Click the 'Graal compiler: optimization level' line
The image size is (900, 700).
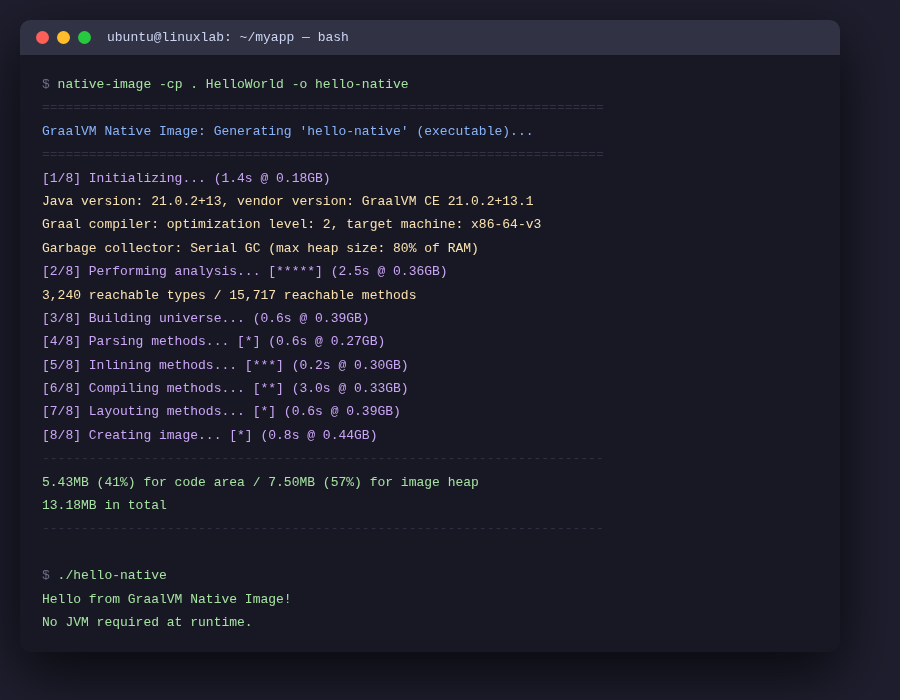click(292, 224)
